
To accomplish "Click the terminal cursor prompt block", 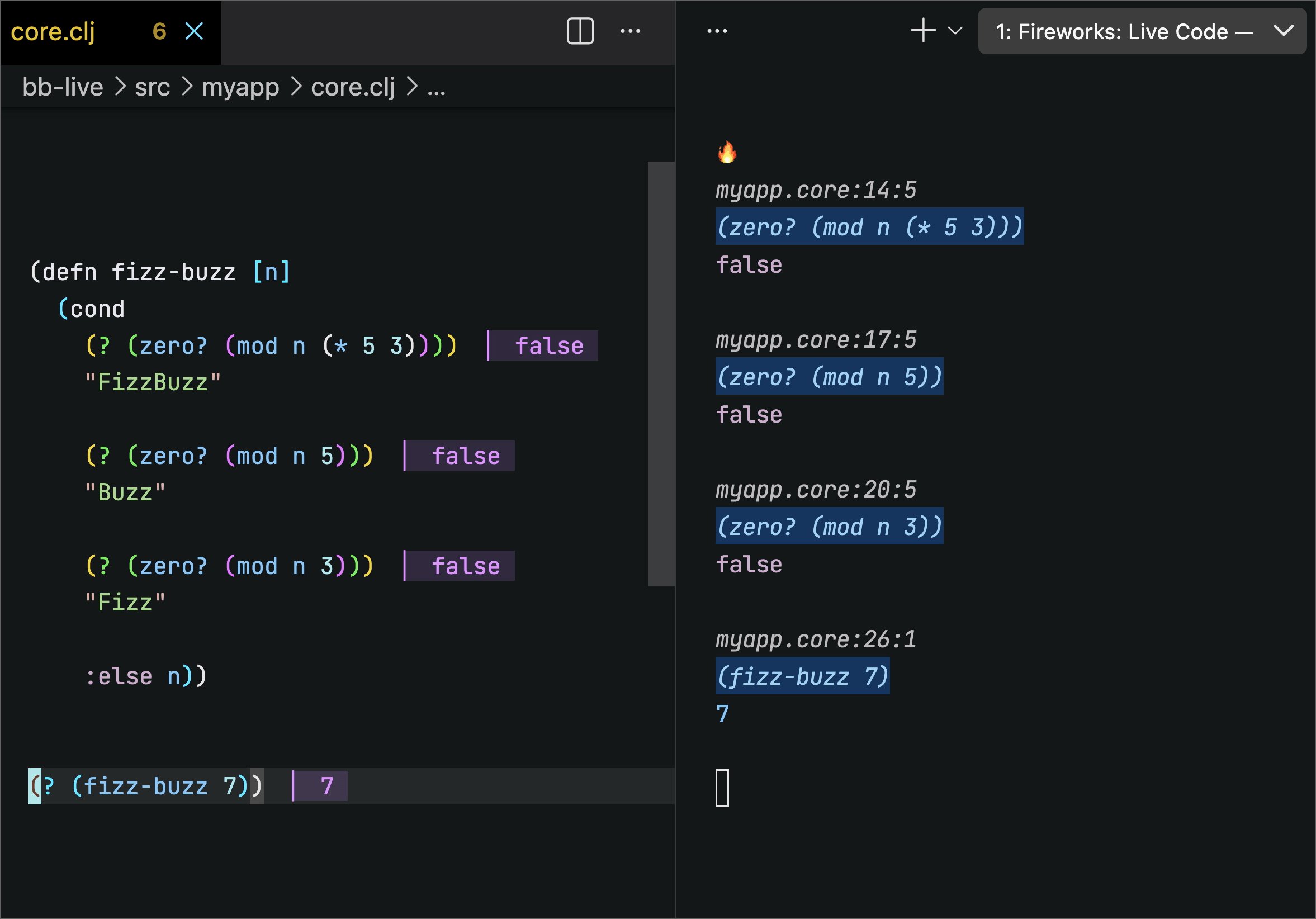I will 722,788.
